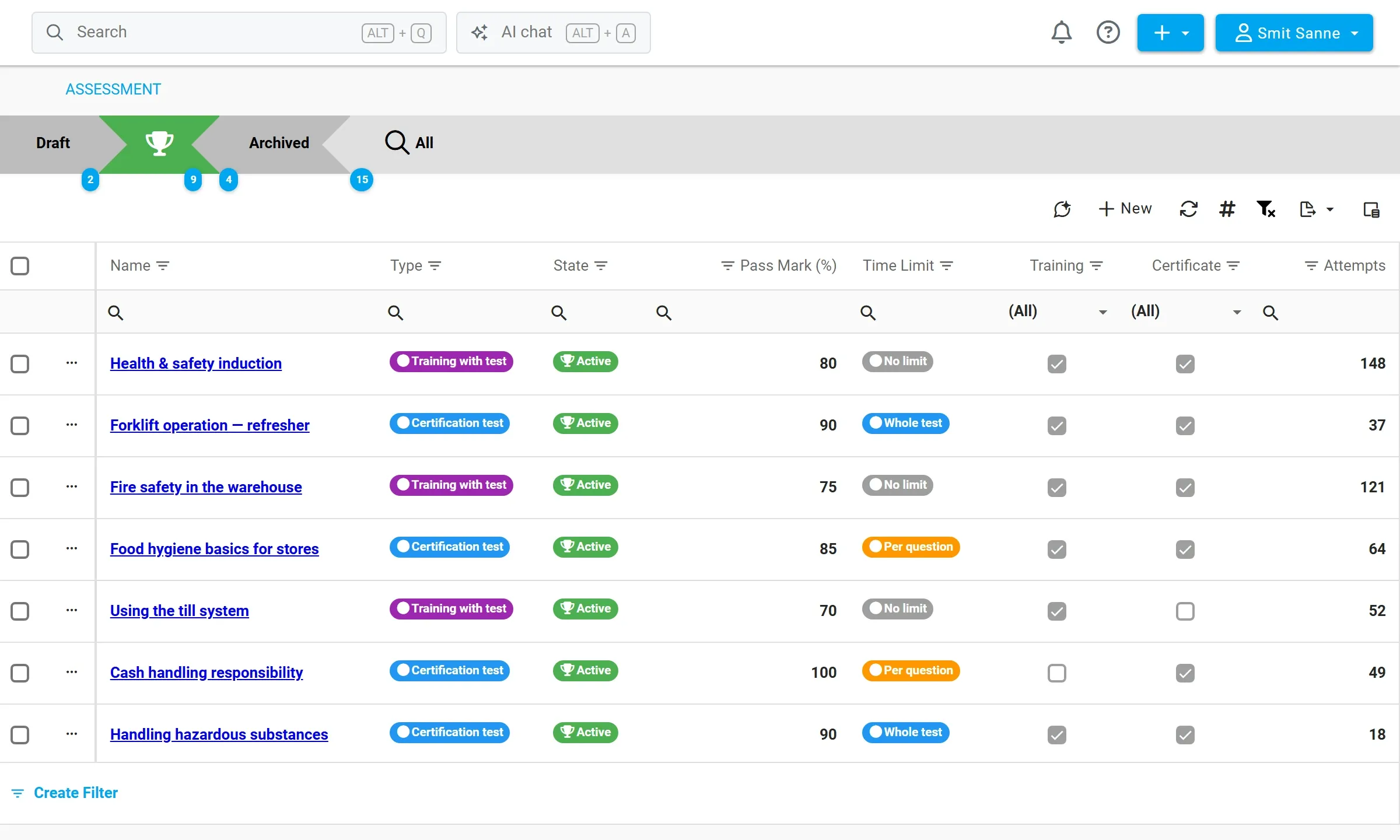Click the New button
The width and height of the screenshot is (1400, 840).
tap(1125, 209)
